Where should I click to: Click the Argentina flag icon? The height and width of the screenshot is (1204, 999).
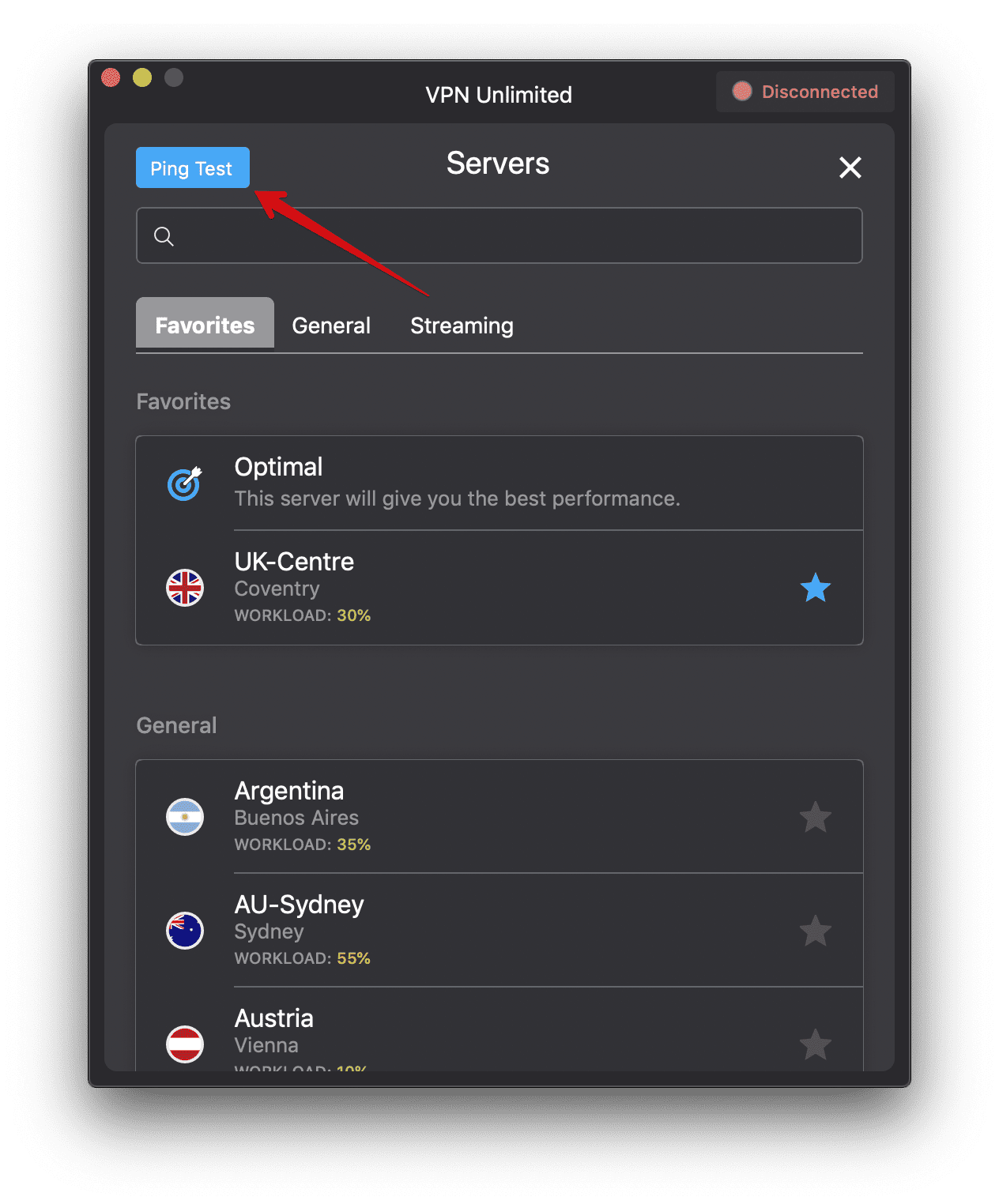184,817
